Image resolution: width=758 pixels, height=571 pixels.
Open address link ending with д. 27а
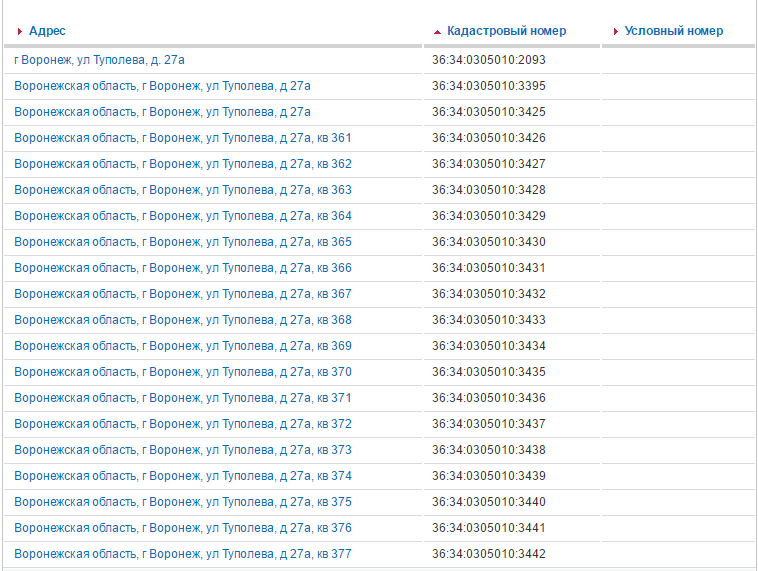99,60
